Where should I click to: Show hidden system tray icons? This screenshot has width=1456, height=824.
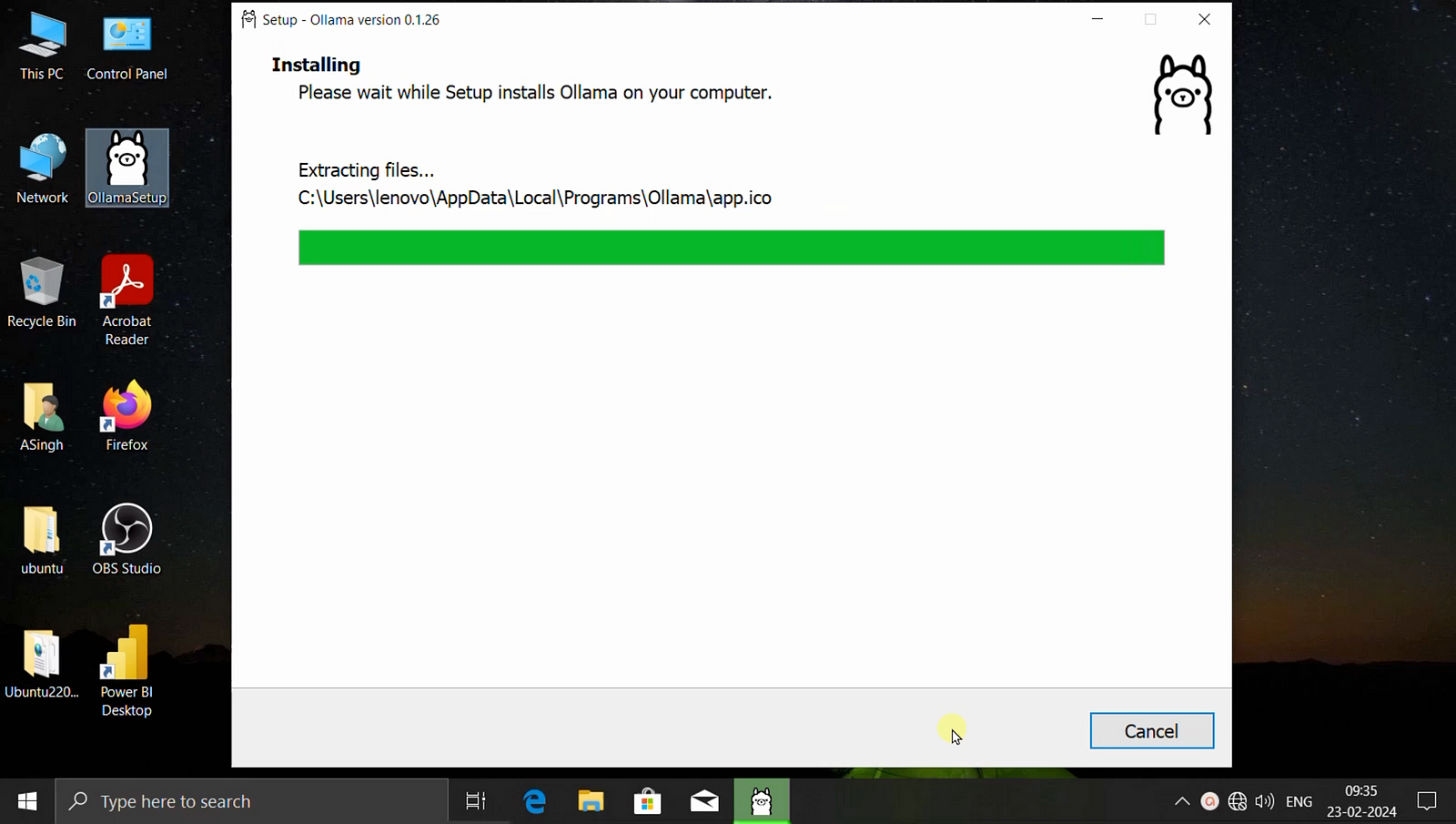1181,801
